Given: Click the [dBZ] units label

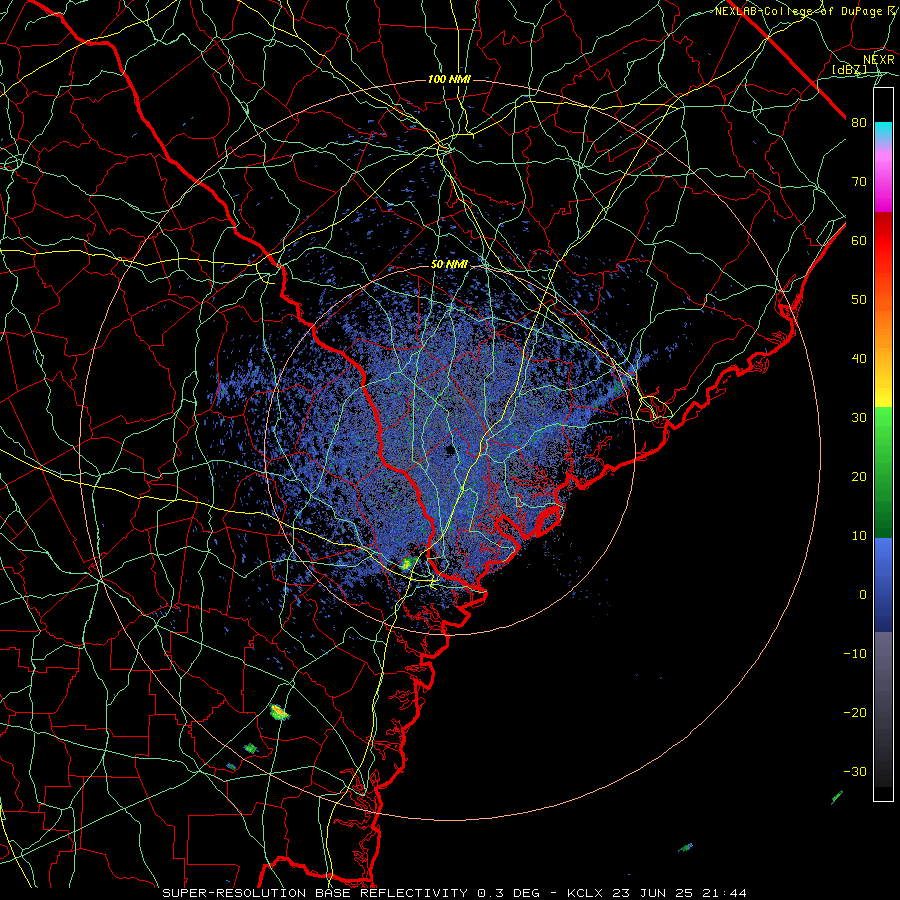Looking at the screenshot, I should pyautogui.click(x=849, y=69).
